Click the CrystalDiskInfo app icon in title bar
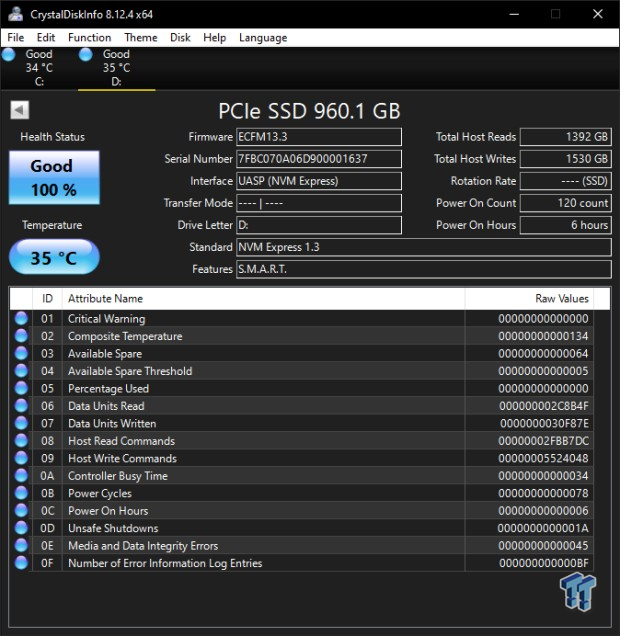Screen dimensions: 620x636 pos(15,14)
